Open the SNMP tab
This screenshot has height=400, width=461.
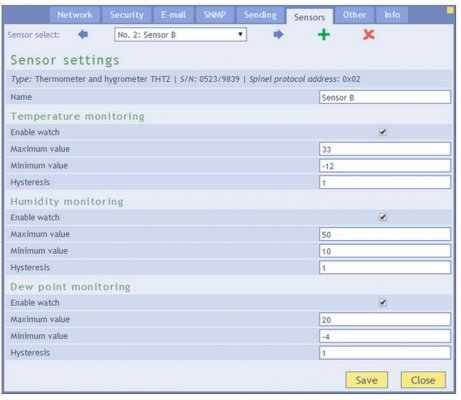click(215, 15)
